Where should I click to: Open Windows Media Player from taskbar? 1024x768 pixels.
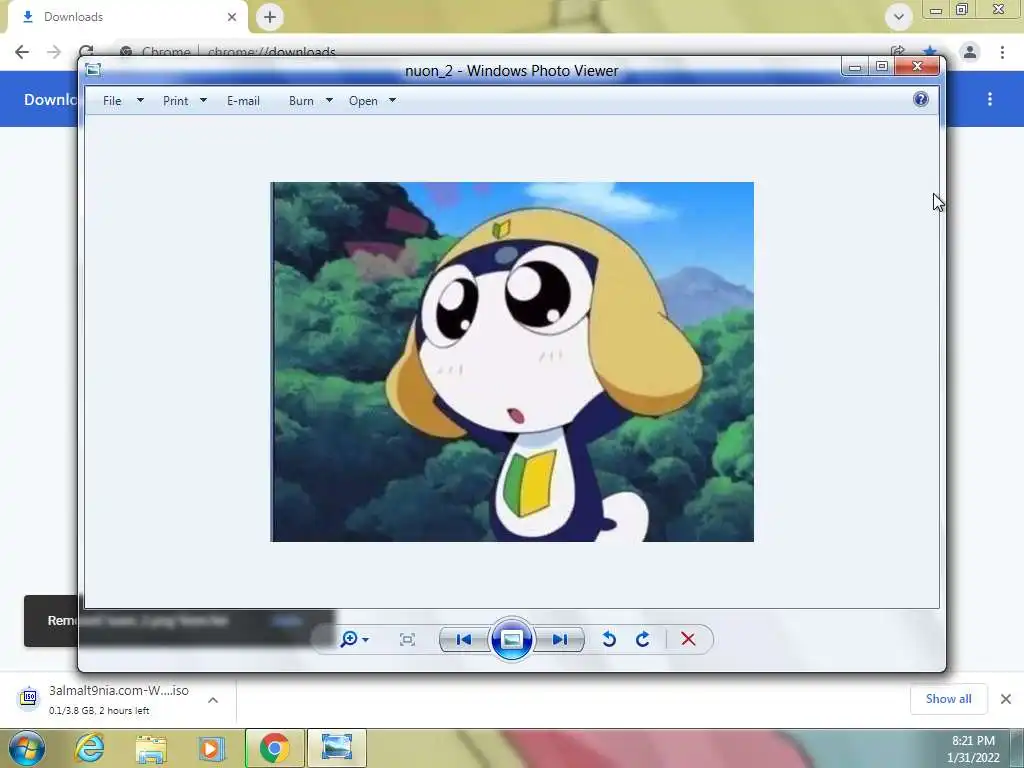pos(211,748)
